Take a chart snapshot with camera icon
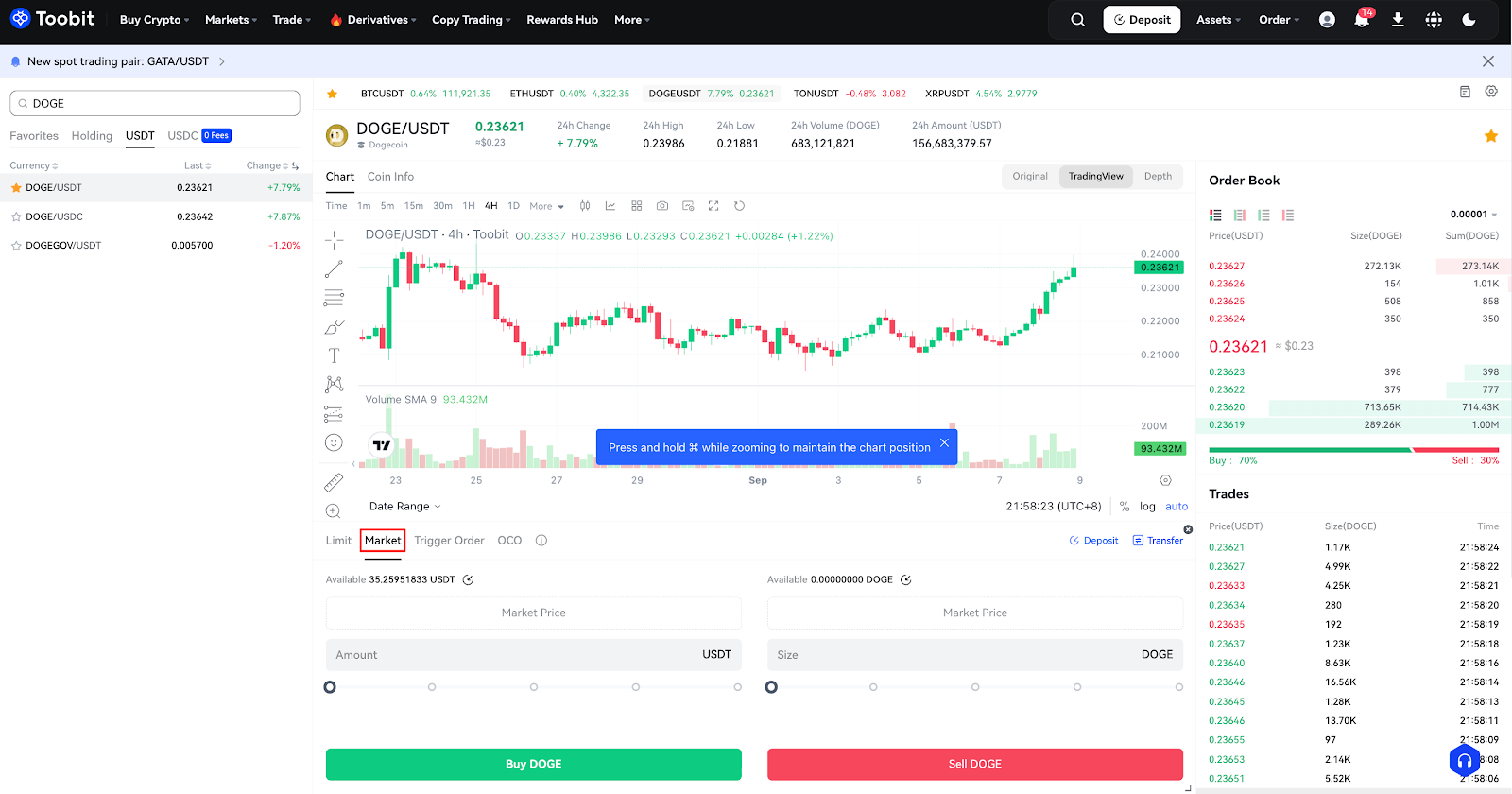1512x794 pixels. click(x=662, y=206)
